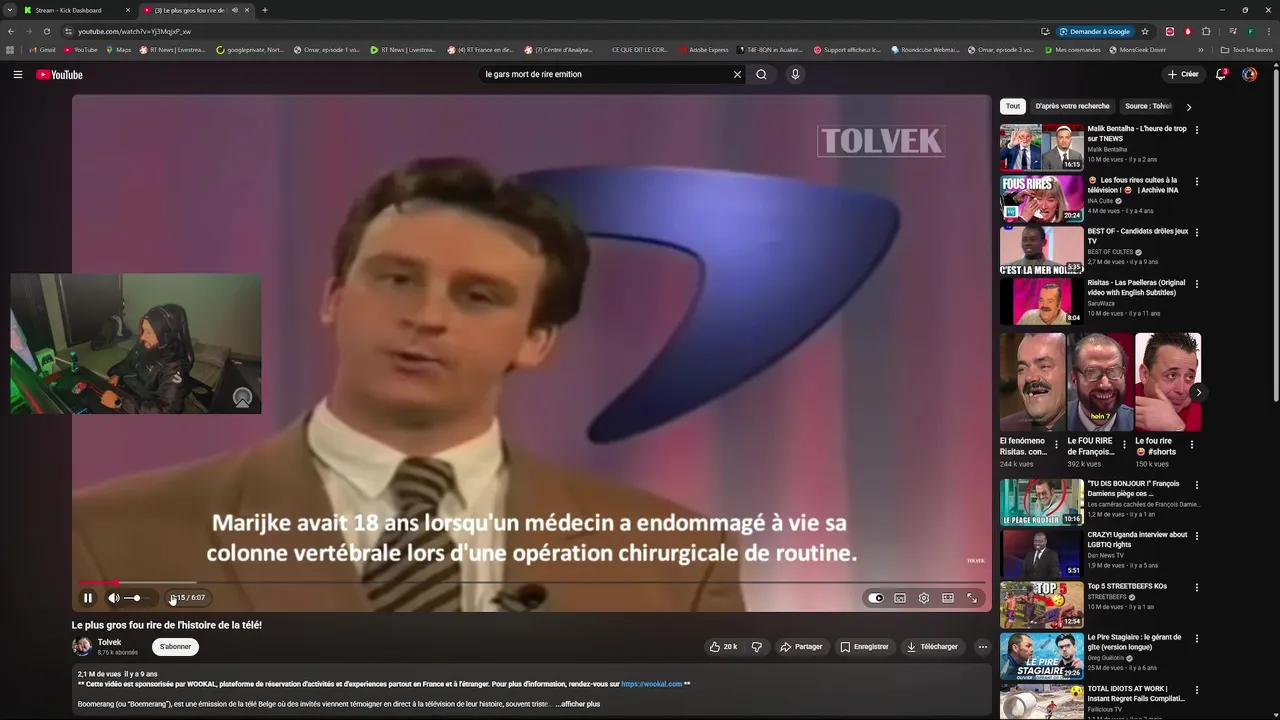
Task: Toggle subtitles in the player
Action: pos(900,598)
